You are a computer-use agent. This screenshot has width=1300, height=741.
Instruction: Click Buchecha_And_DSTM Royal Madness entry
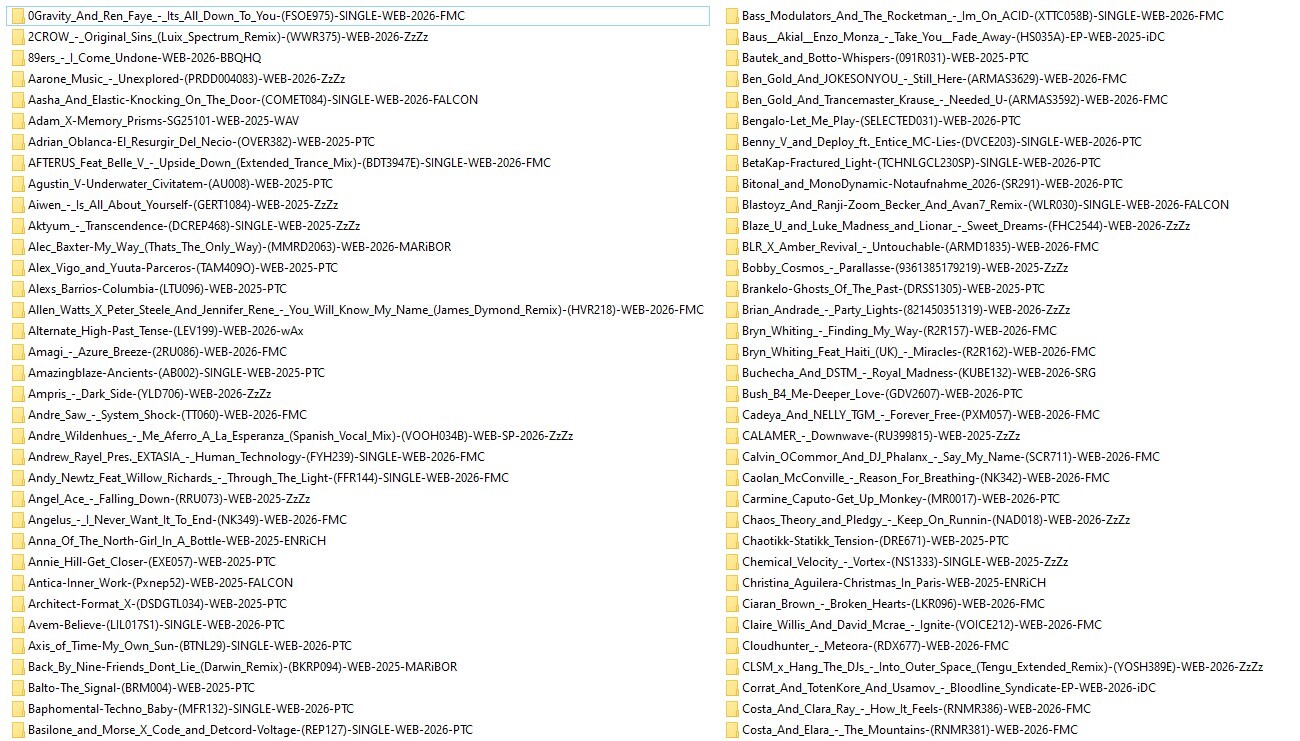coord(919,373)
